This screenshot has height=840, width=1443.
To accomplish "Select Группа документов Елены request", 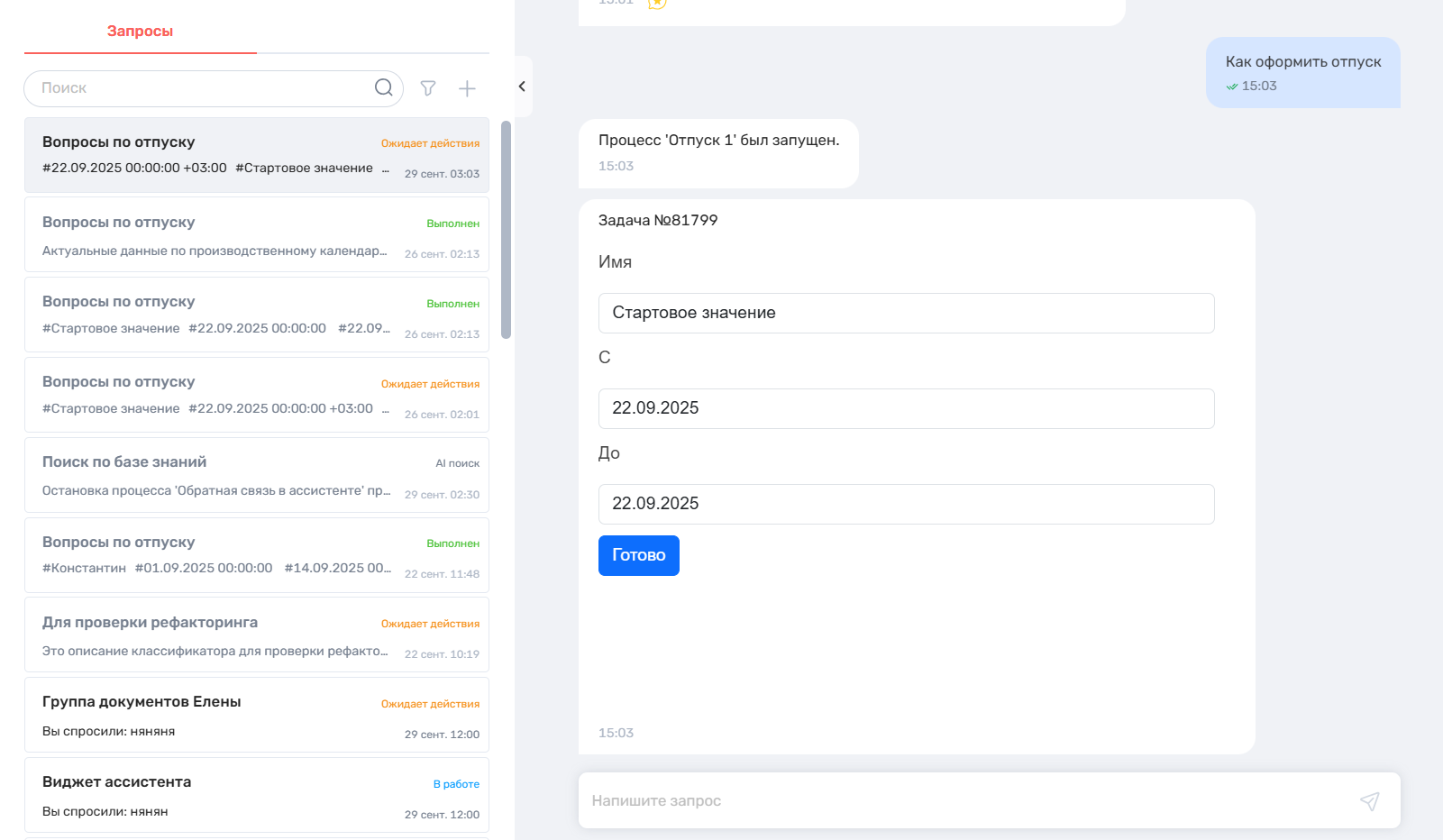I will (x=257, y=715).
